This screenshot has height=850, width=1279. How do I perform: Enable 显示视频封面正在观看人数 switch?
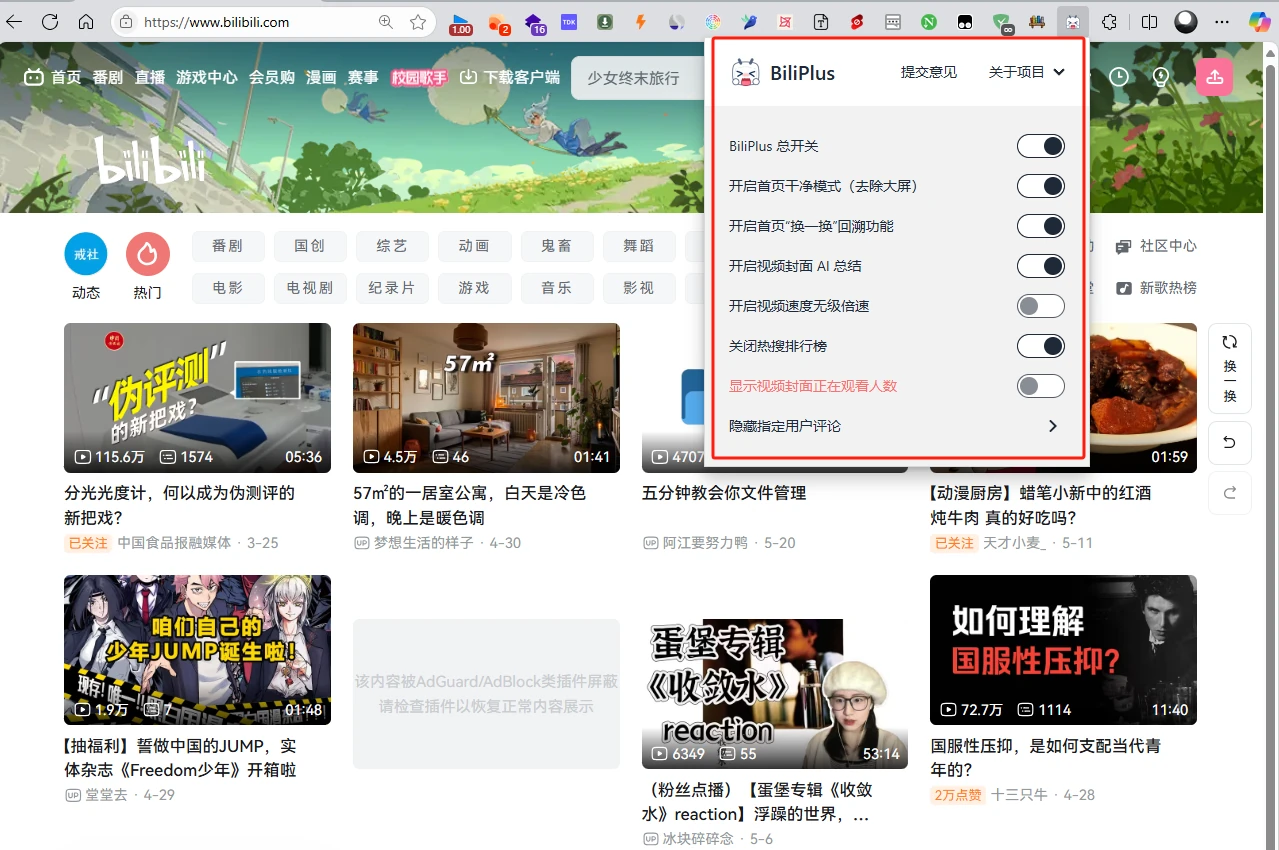pyautogui.click(x=1041, y=387)
